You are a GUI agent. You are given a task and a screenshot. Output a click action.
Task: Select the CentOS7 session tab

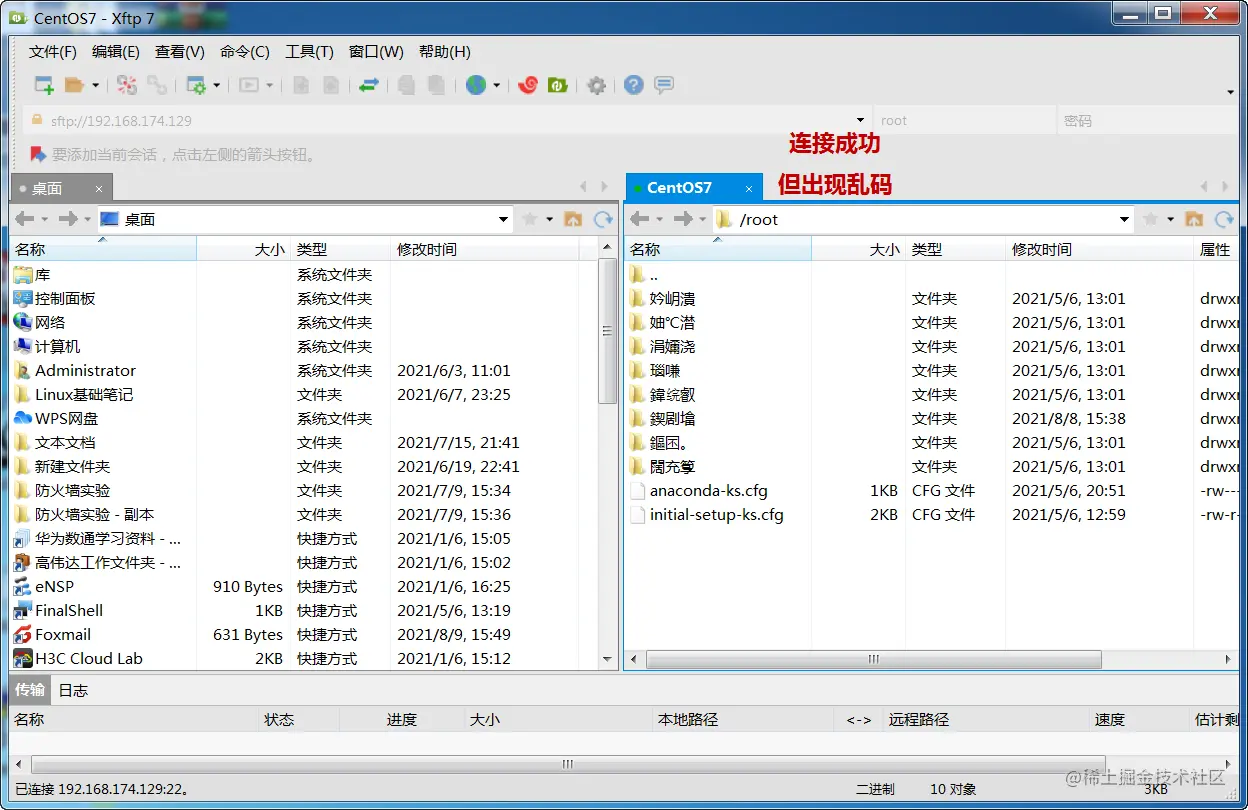pos(693,187)
